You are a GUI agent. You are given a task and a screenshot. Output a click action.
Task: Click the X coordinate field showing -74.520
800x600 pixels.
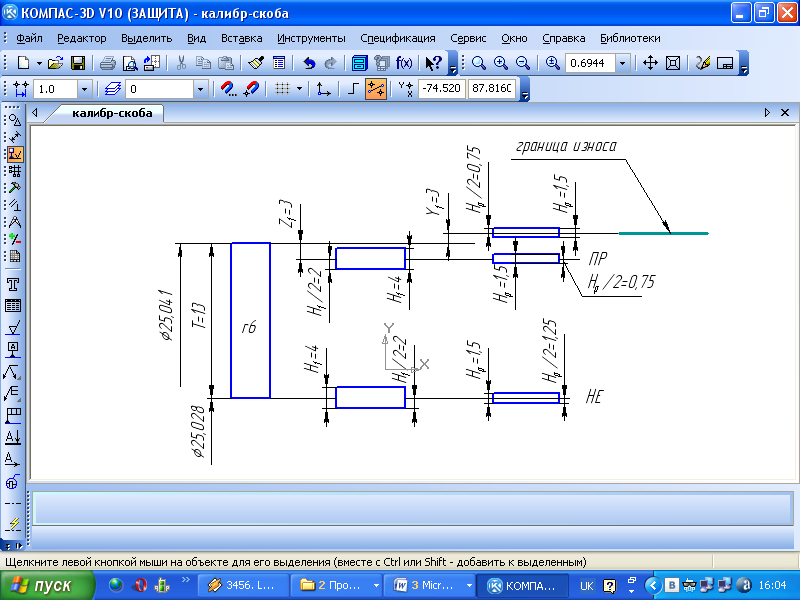click(441, 89)
